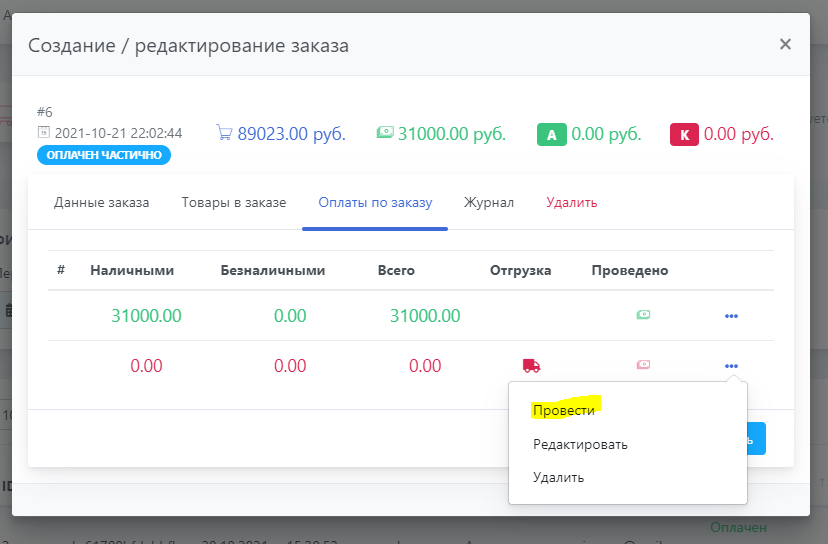Viewport: 828px width, 544px height.
Task: Click the Оплачен частично status badge
Action: (104, 155)
